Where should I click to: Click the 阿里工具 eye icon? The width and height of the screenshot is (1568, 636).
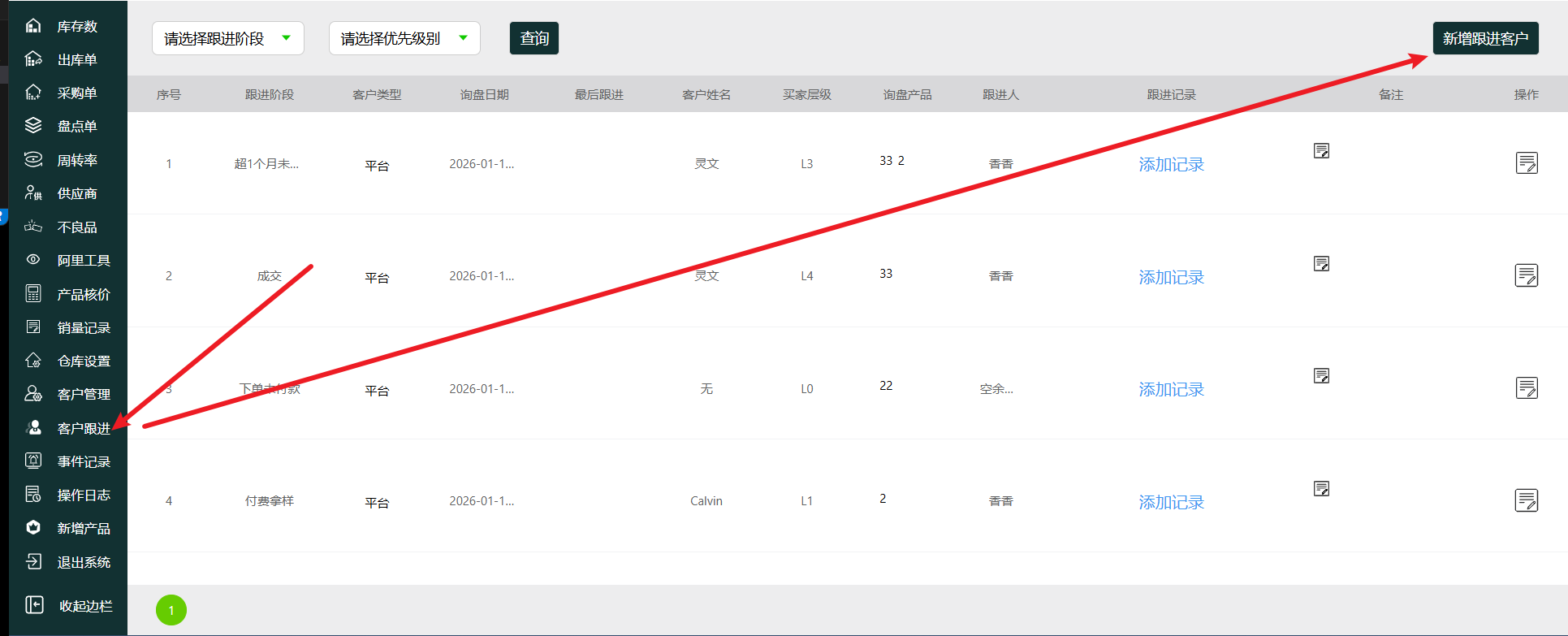(33, 260)
